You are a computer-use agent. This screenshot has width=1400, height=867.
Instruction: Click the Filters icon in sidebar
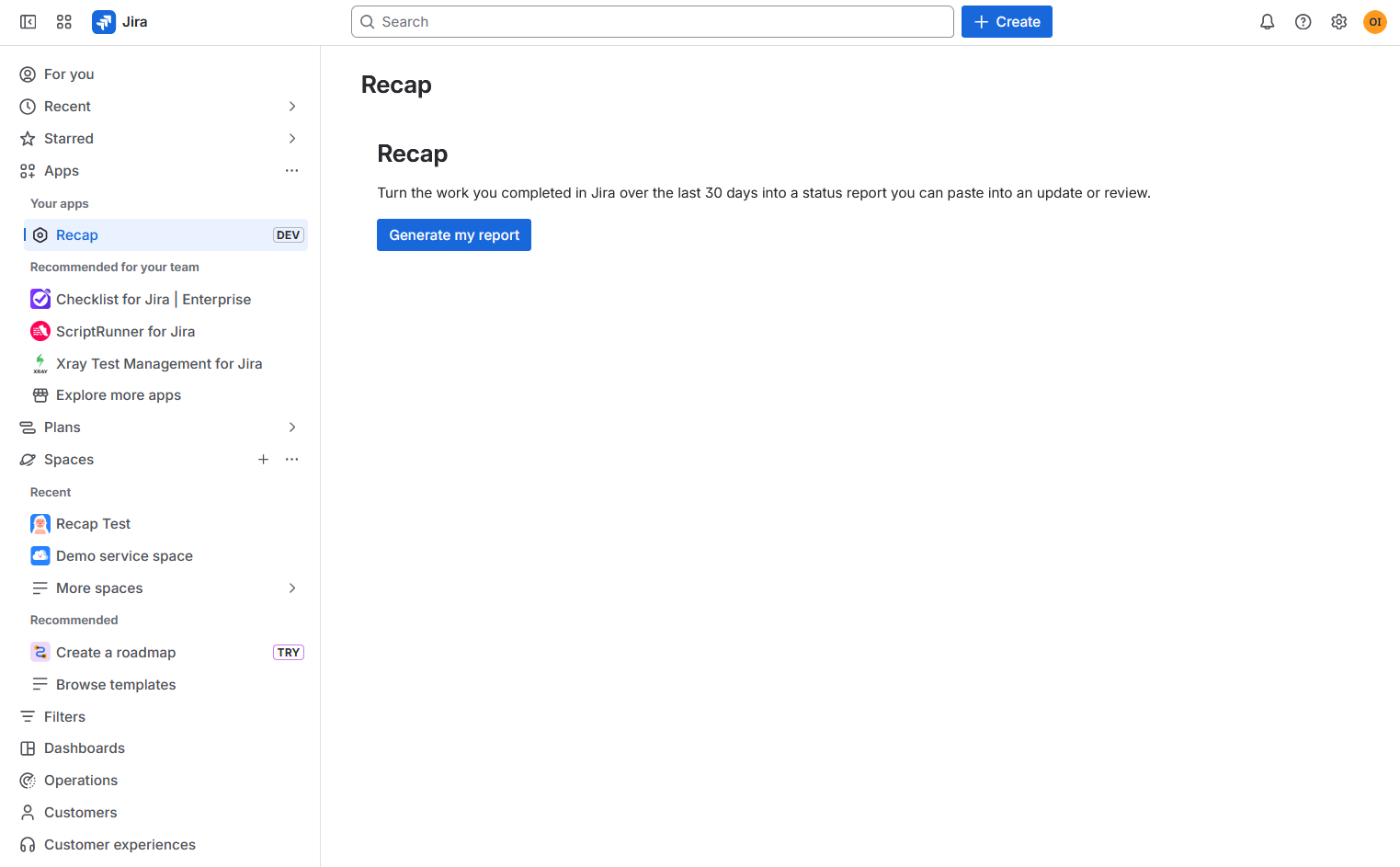click(28, 716)
